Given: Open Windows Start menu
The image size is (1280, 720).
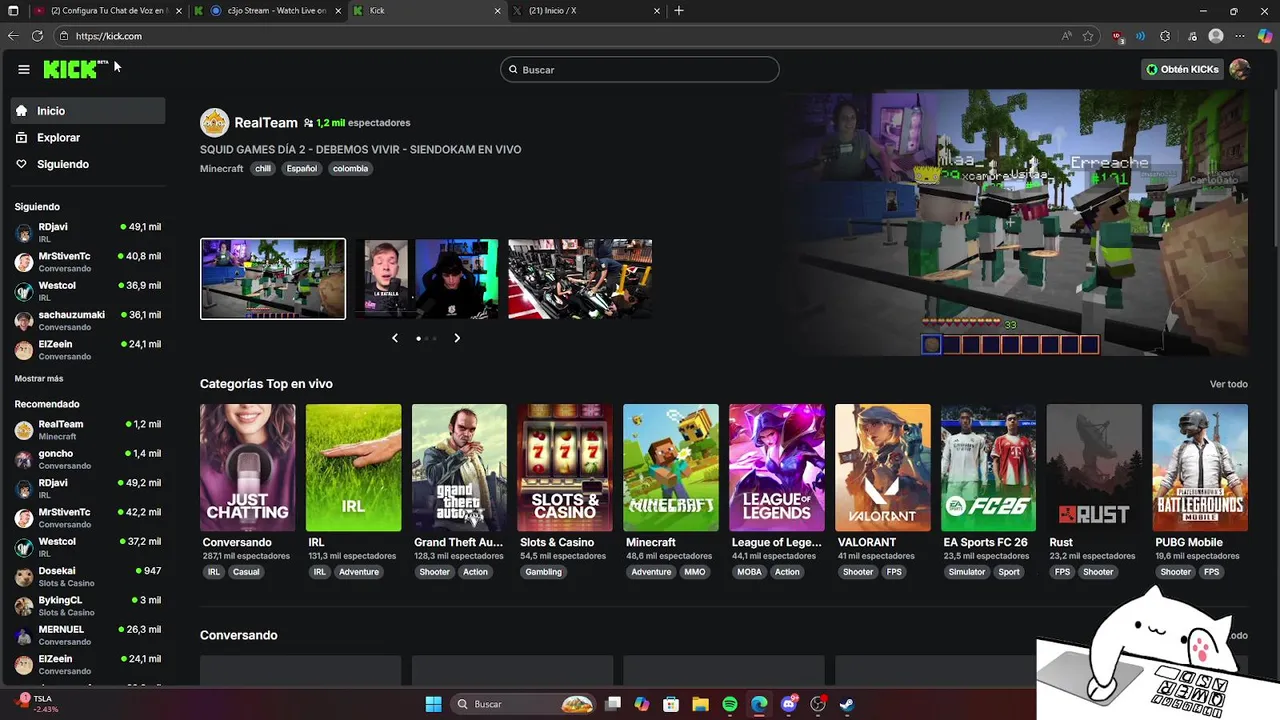Looking at the screenshot, I should [433, 704].
